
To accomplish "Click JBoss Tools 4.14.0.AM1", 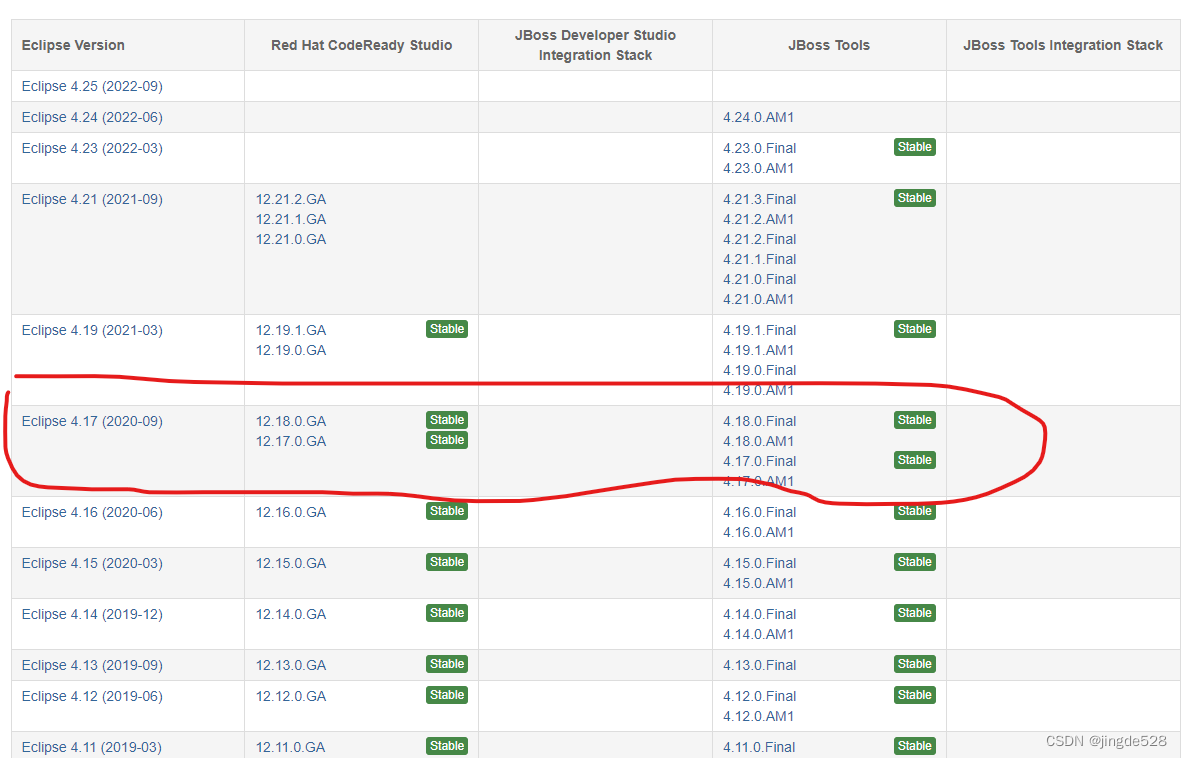I will pyautogui.click(x=758, y=634).
